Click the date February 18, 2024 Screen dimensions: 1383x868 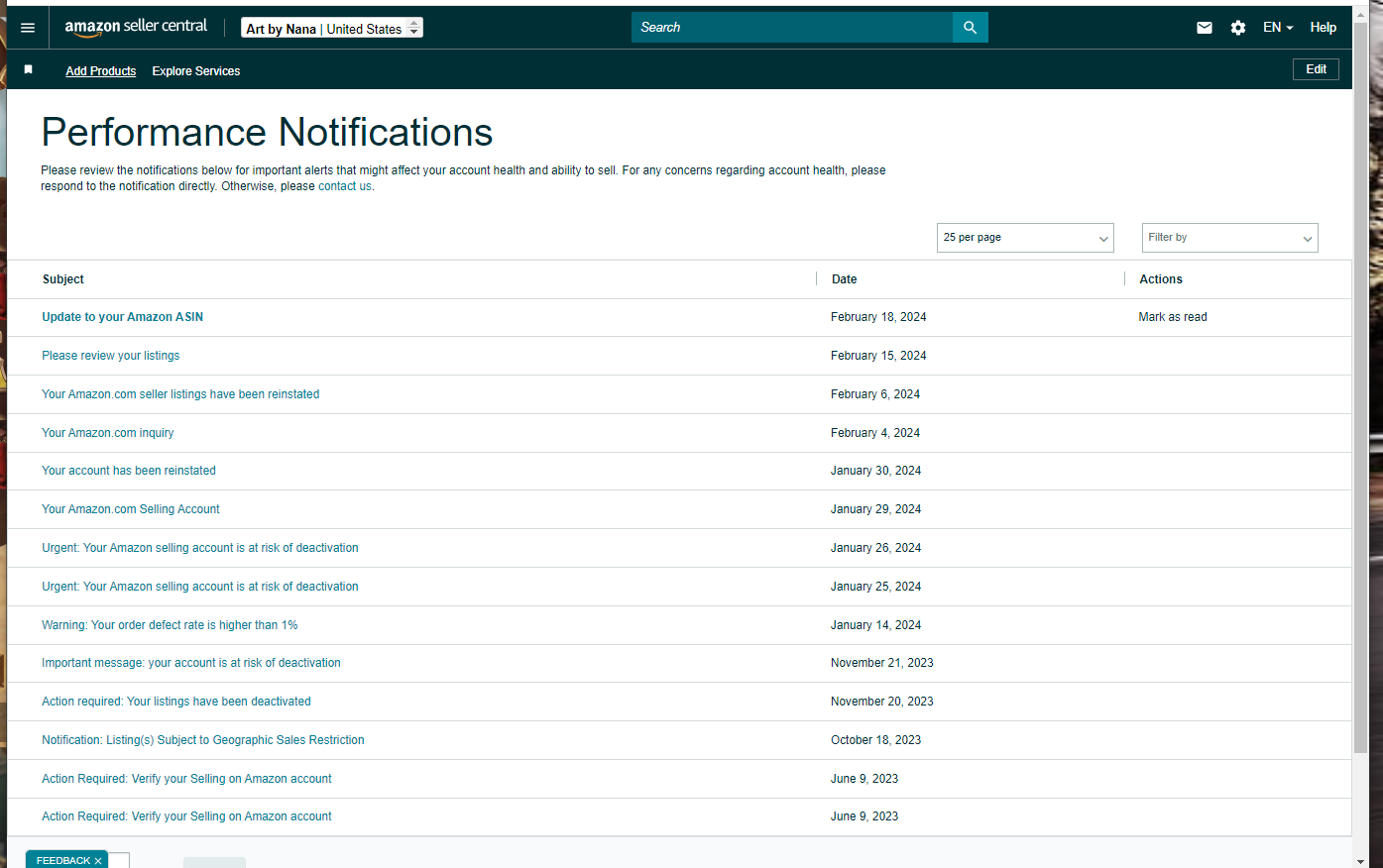point(878,317)
